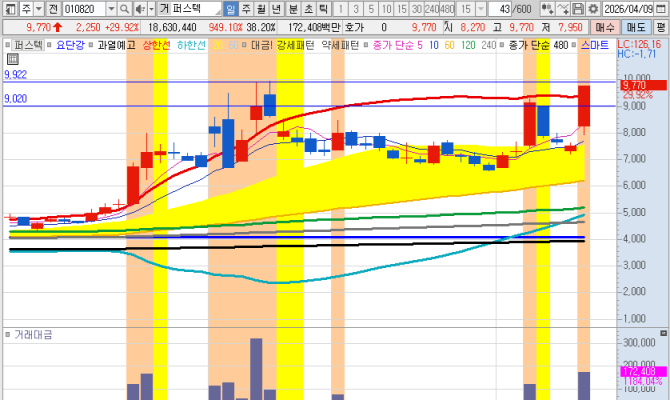Select the 분 minute chart period button

pyautogui.click(x=293, y=8)
